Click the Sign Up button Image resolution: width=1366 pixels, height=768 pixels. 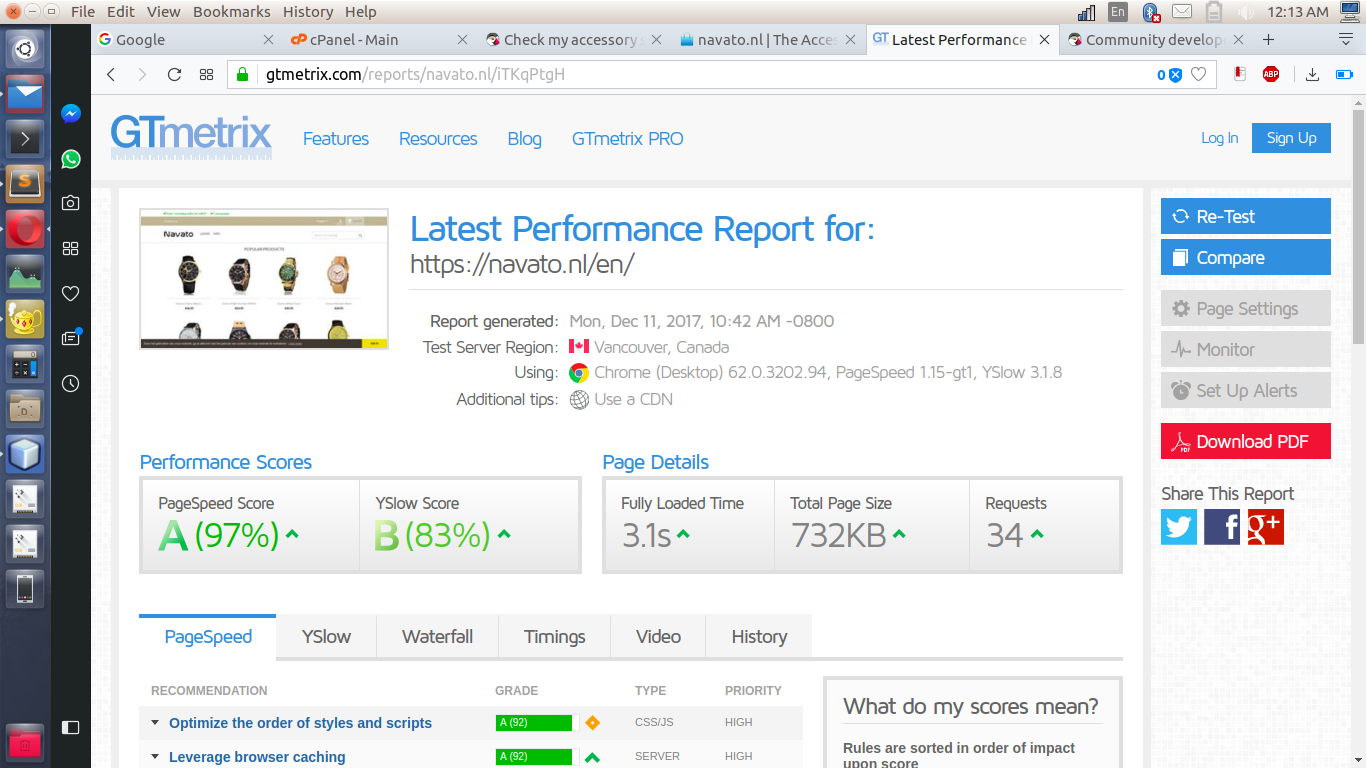click(1291, 138)
